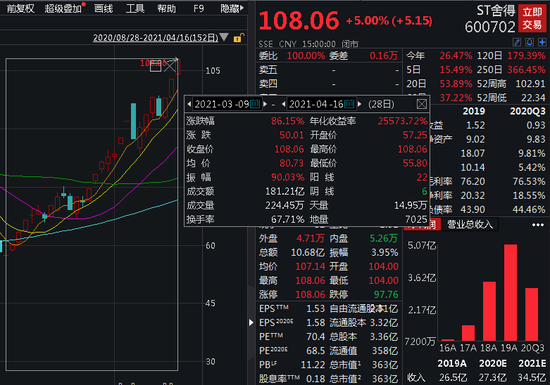Click the +5.00% (+5.15) change value

click(x=389, y=21)
